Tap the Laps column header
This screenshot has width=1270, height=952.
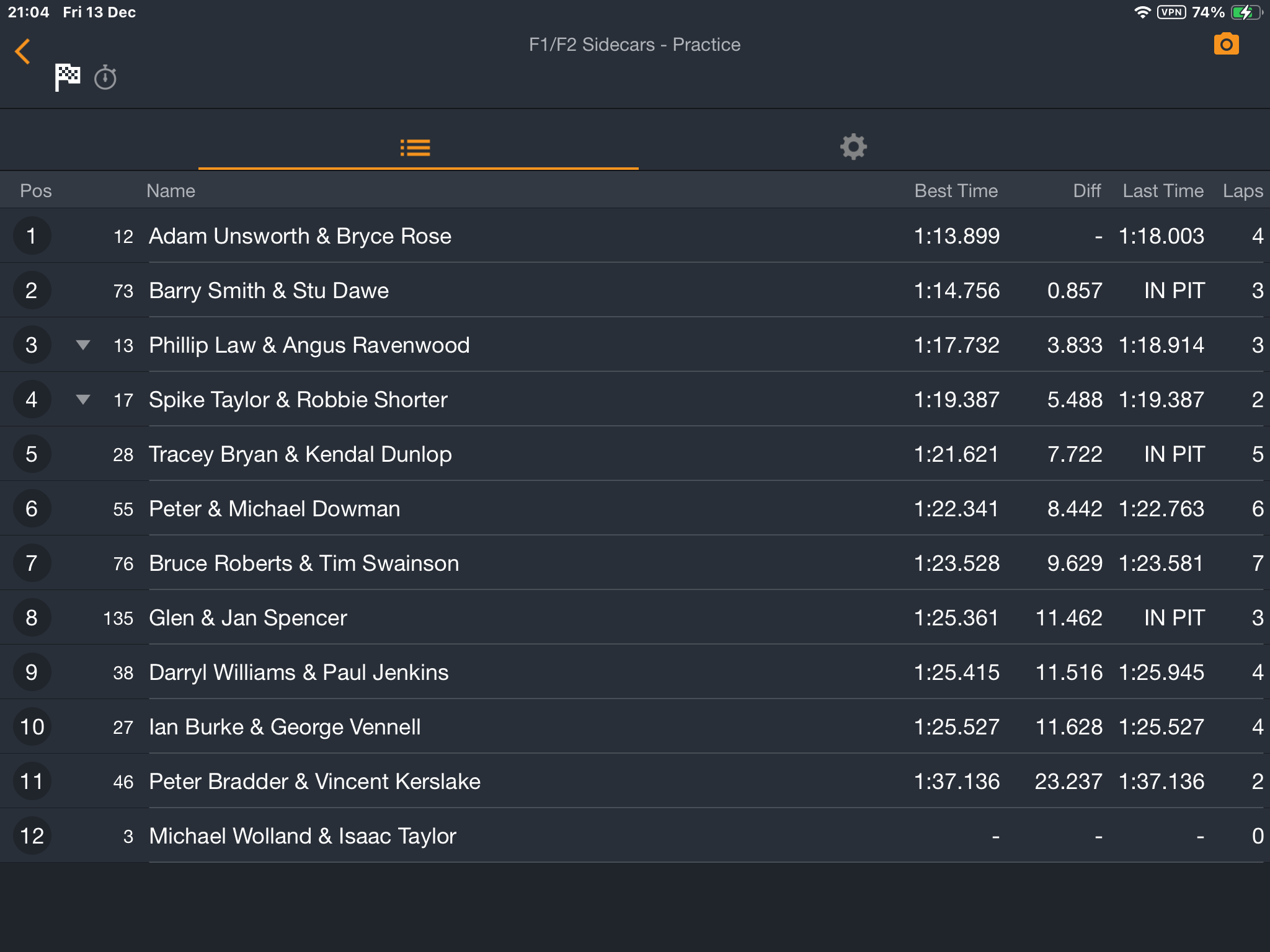click(x=1243, y=191)
